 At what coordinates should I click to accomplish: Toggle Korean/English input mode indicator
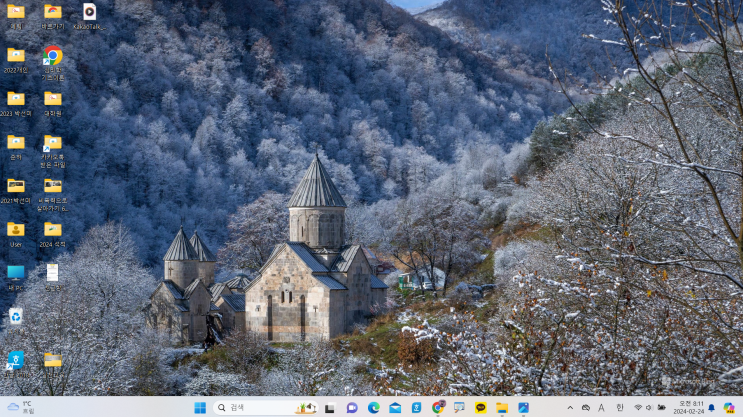(x=619, y=408)
